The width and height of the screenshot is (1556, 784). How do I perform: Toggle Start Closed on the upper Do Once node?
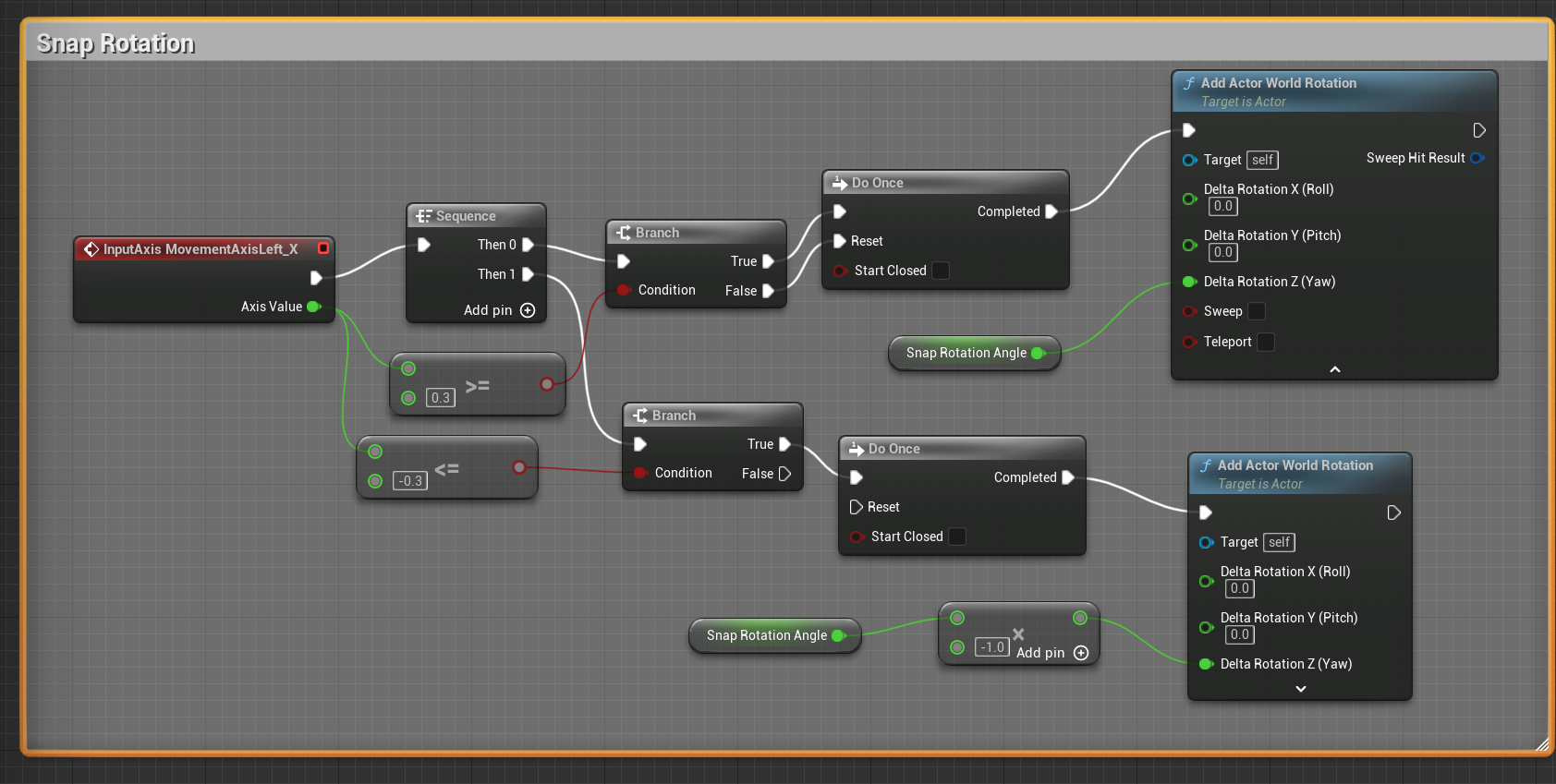click(x=941, y=271)
